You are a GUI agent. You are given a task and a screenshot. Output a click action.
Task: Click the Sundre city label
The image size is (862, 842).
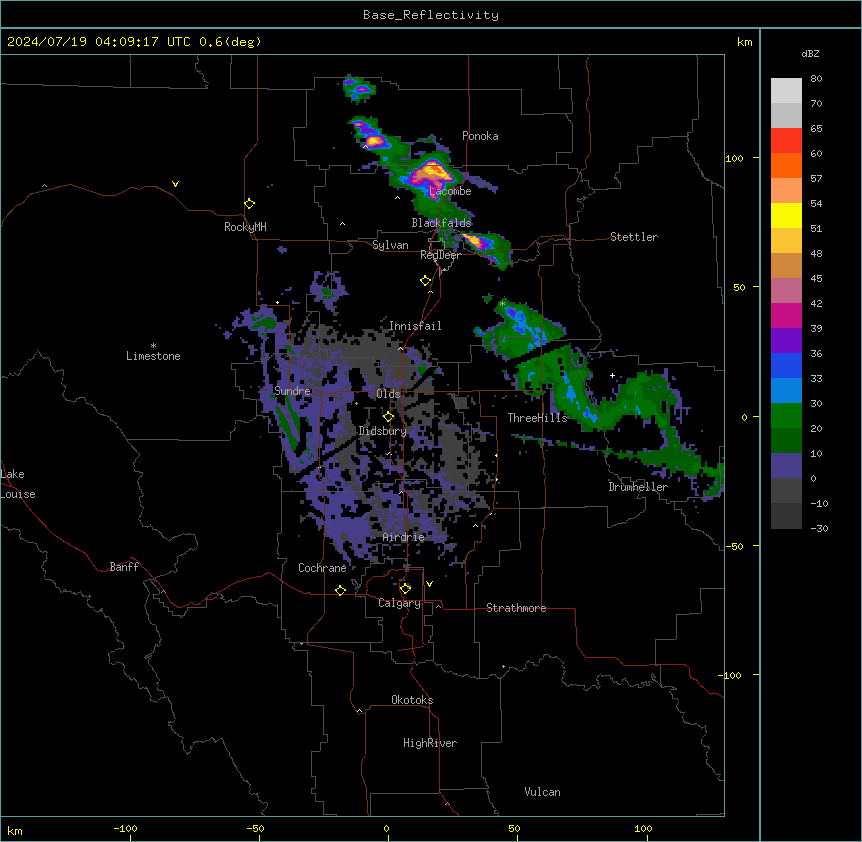(292, 391)
